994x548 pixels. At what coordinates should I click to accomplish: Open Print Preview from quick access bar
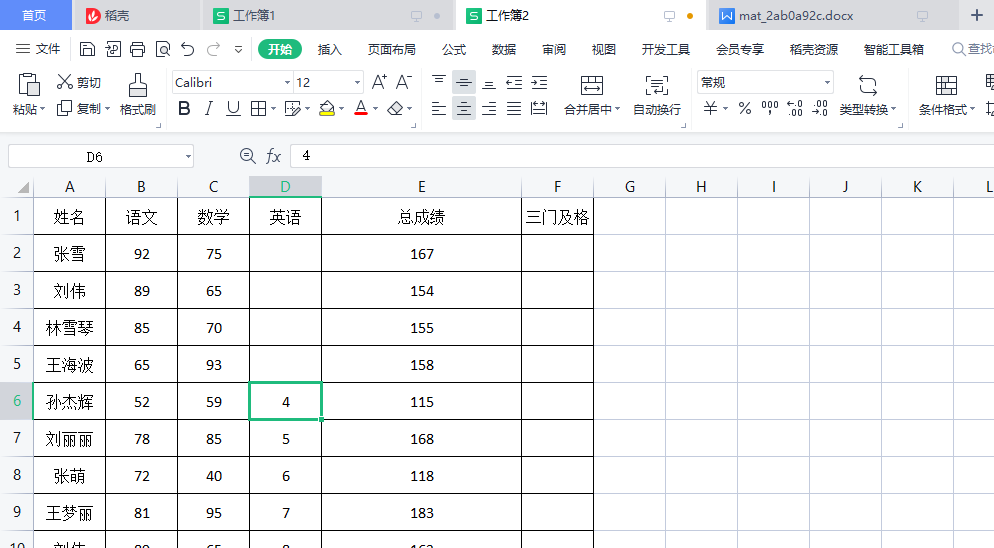163,49
